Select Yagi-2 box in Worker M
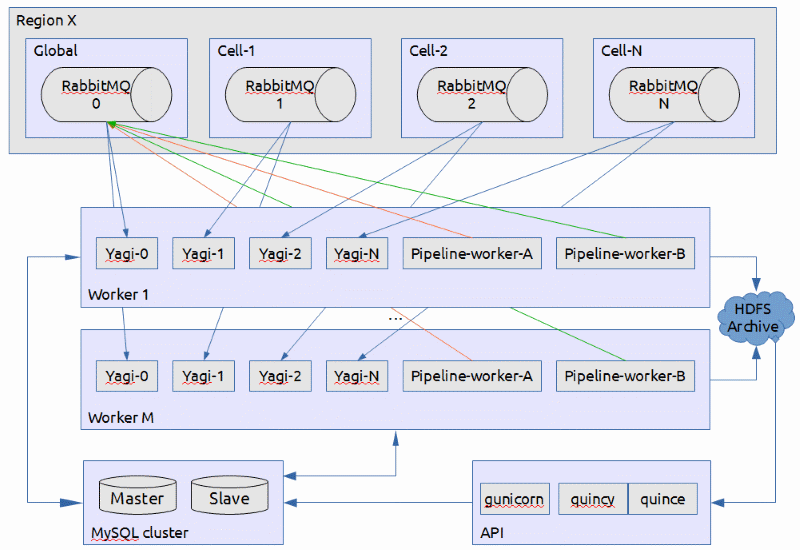Screen dimensions: 800x550 pos(280,376)
